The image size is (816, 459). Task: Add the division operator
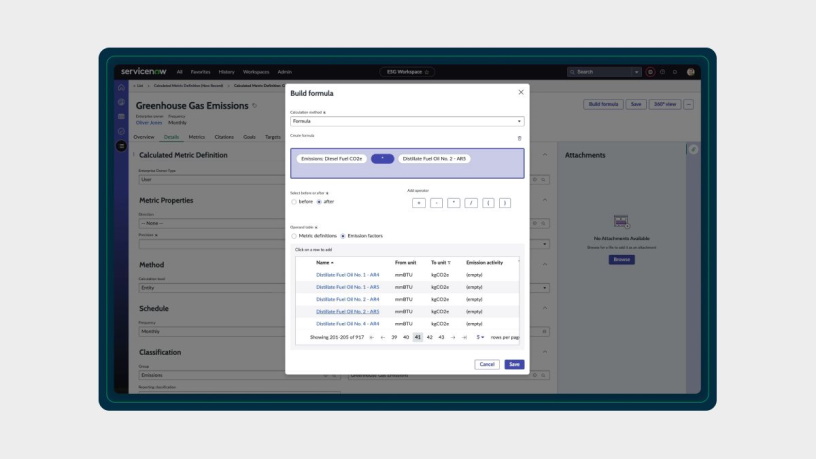[x=471, y=202]
